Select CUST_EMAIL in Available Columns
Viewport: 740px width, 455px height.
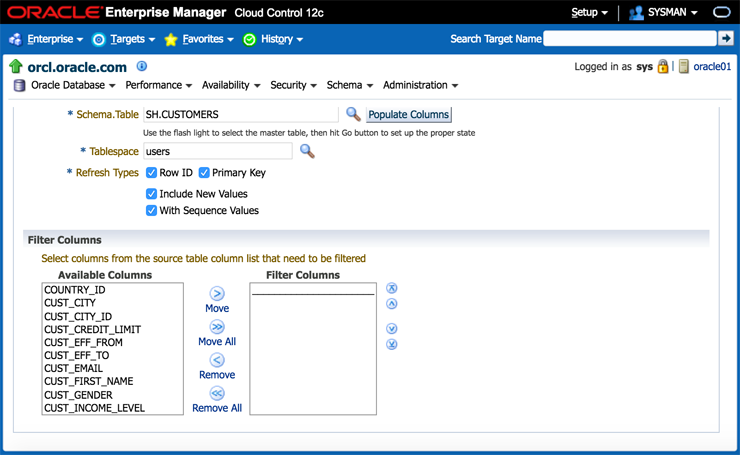[112, 368]
